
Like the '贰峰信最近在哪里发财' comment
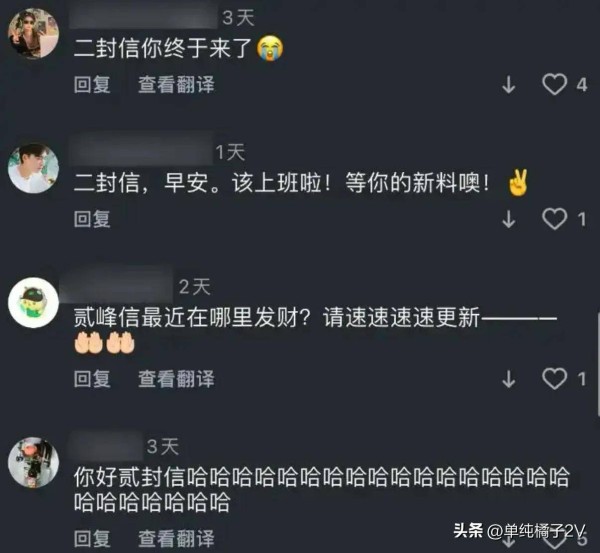(x=554, y=378)
